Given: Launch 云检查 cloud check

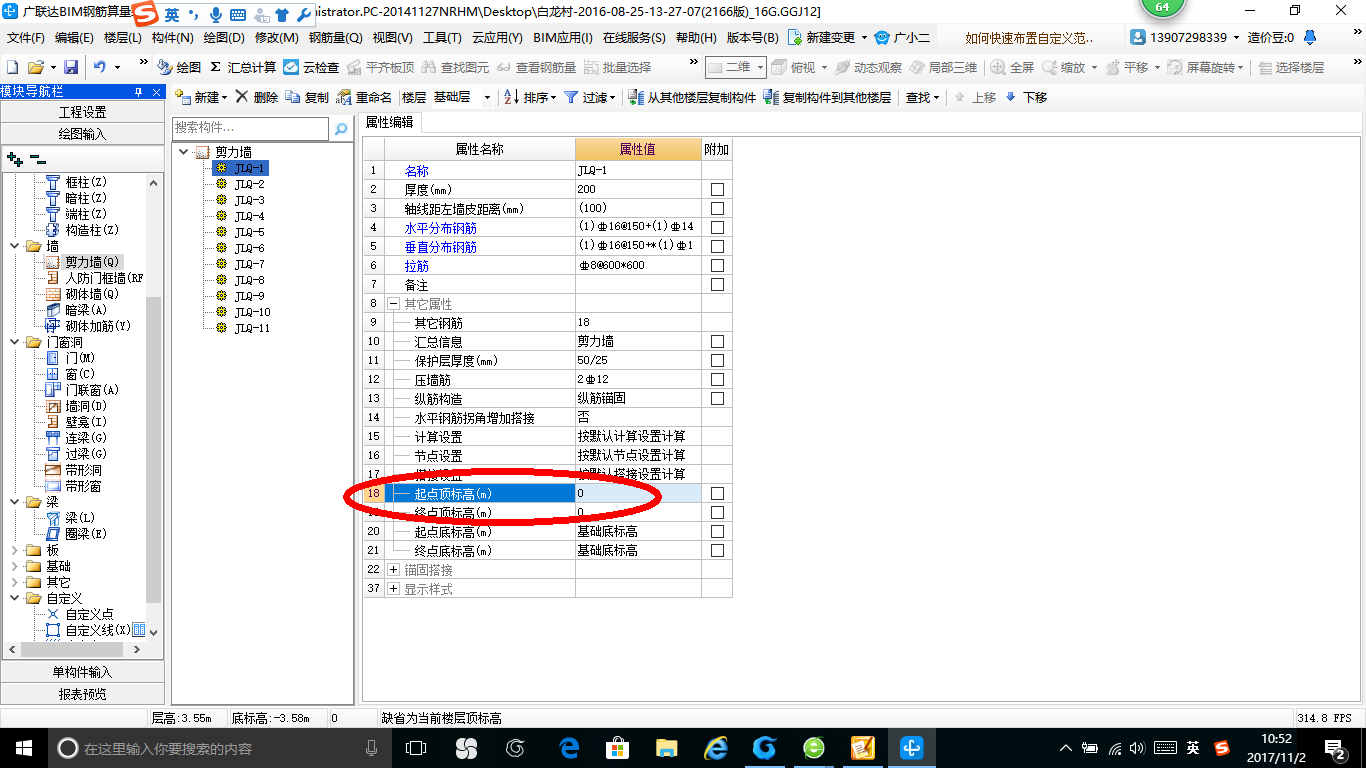Looking at the screenshot, I should click(311, 67).
